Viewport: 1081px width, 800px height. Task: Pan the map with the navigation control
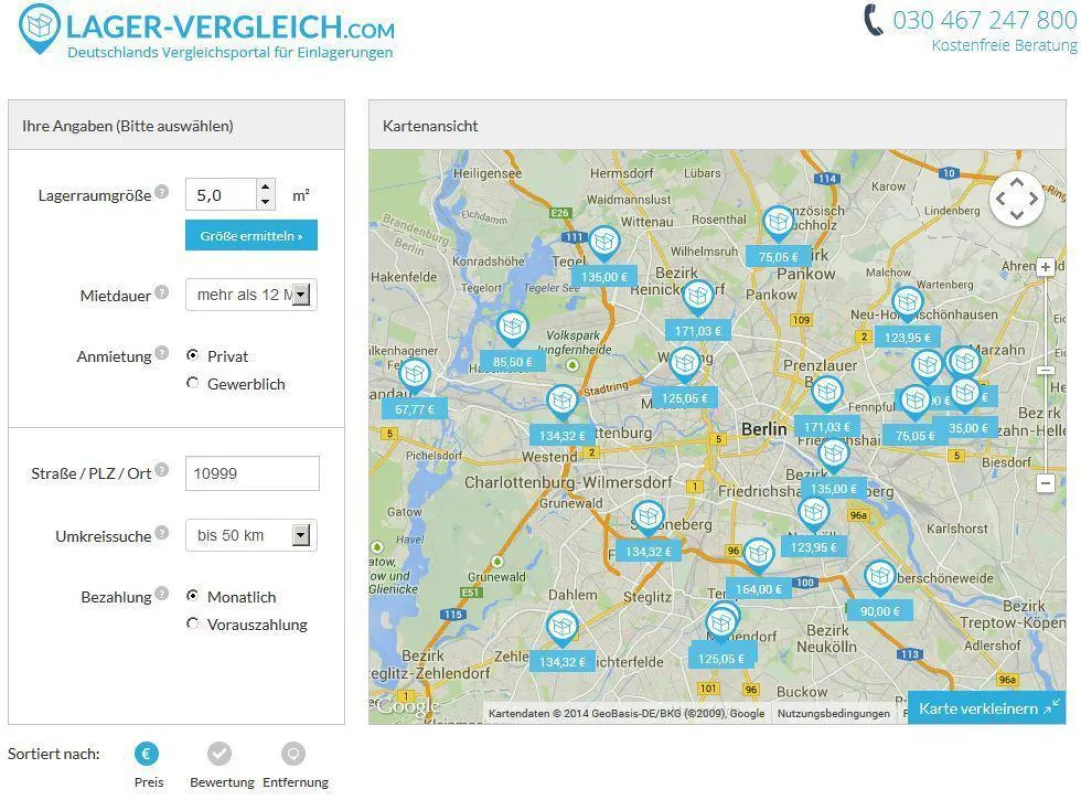click(x=1017, y=199)
